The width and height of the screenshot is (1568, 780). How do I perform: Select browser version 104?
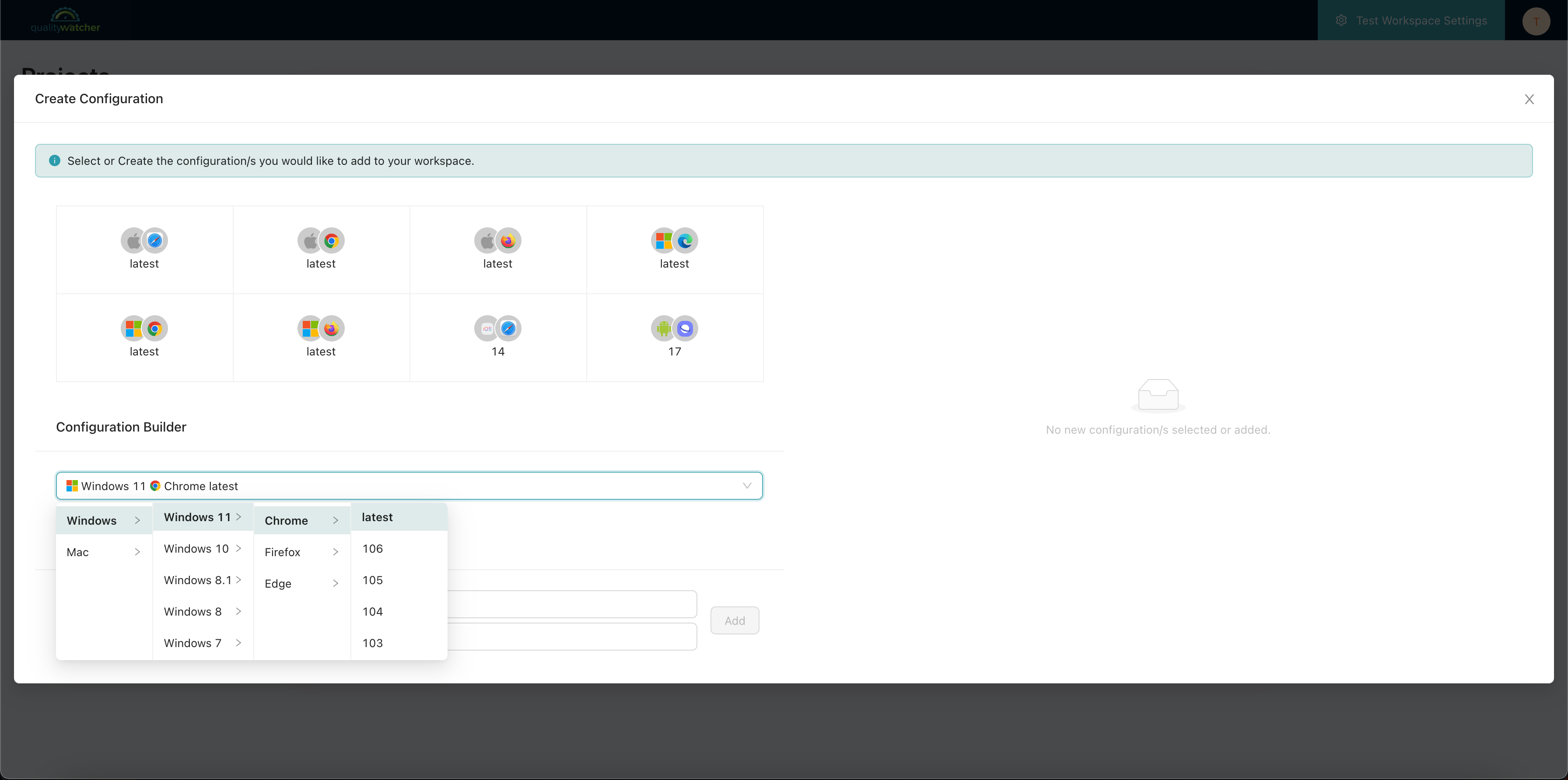[399, 612]
